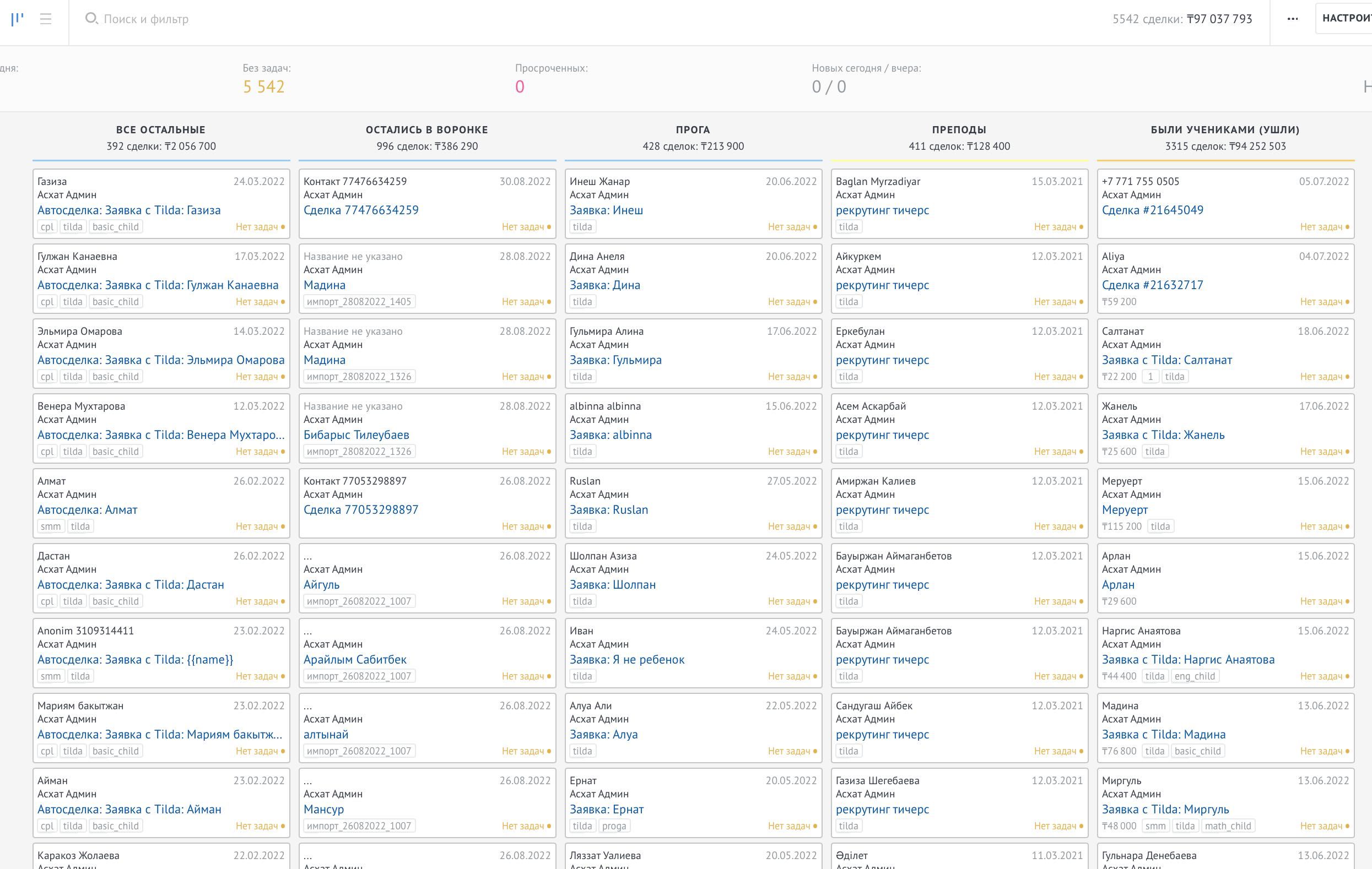Switch to list view icon
The height and width of the screenshot is (869, 1372).
(46, 19)
